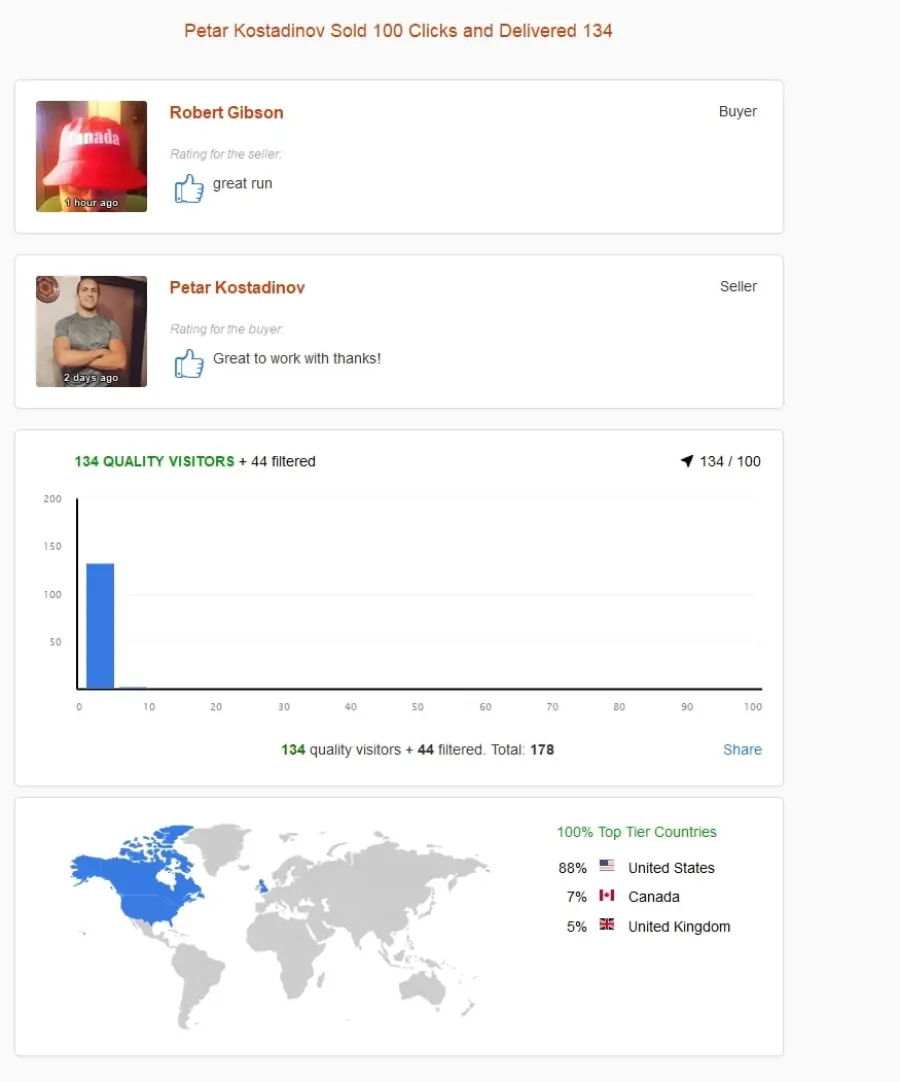The height and width of the screenshot is (1082, 900).
Task: Click the quality visitors total summary text
Action: click(x=418, y=749)
